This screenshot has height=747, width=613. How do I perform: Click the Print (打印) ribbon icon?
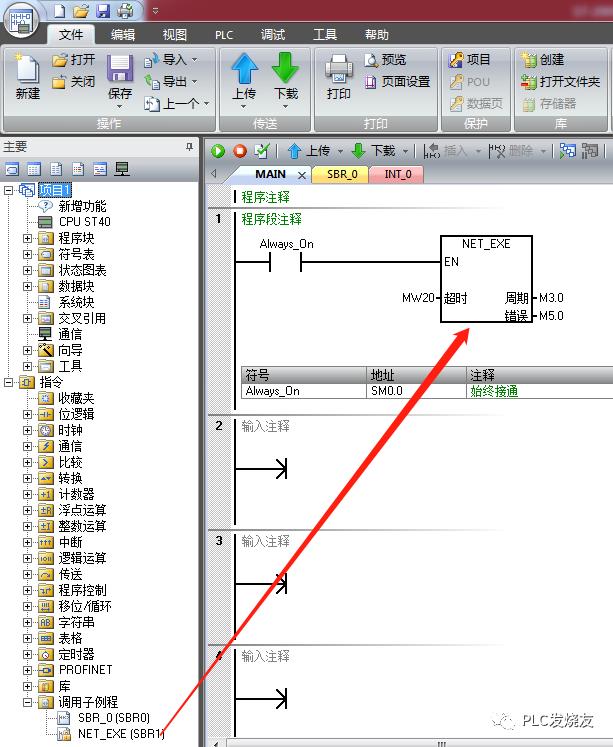tap(339, 74)
